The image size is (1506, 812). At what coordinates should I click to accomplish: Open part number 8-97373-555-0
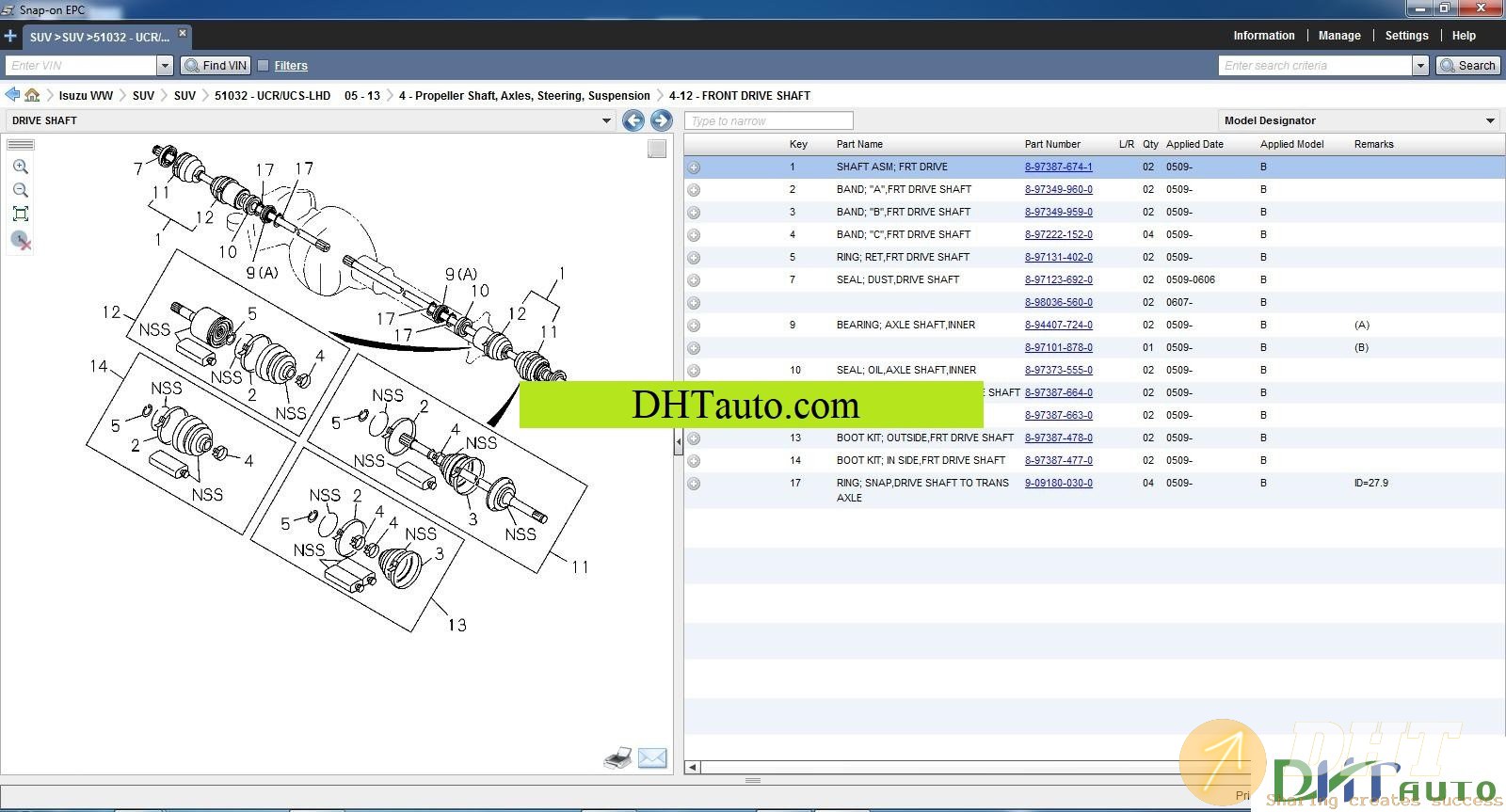pos(1058,370)
